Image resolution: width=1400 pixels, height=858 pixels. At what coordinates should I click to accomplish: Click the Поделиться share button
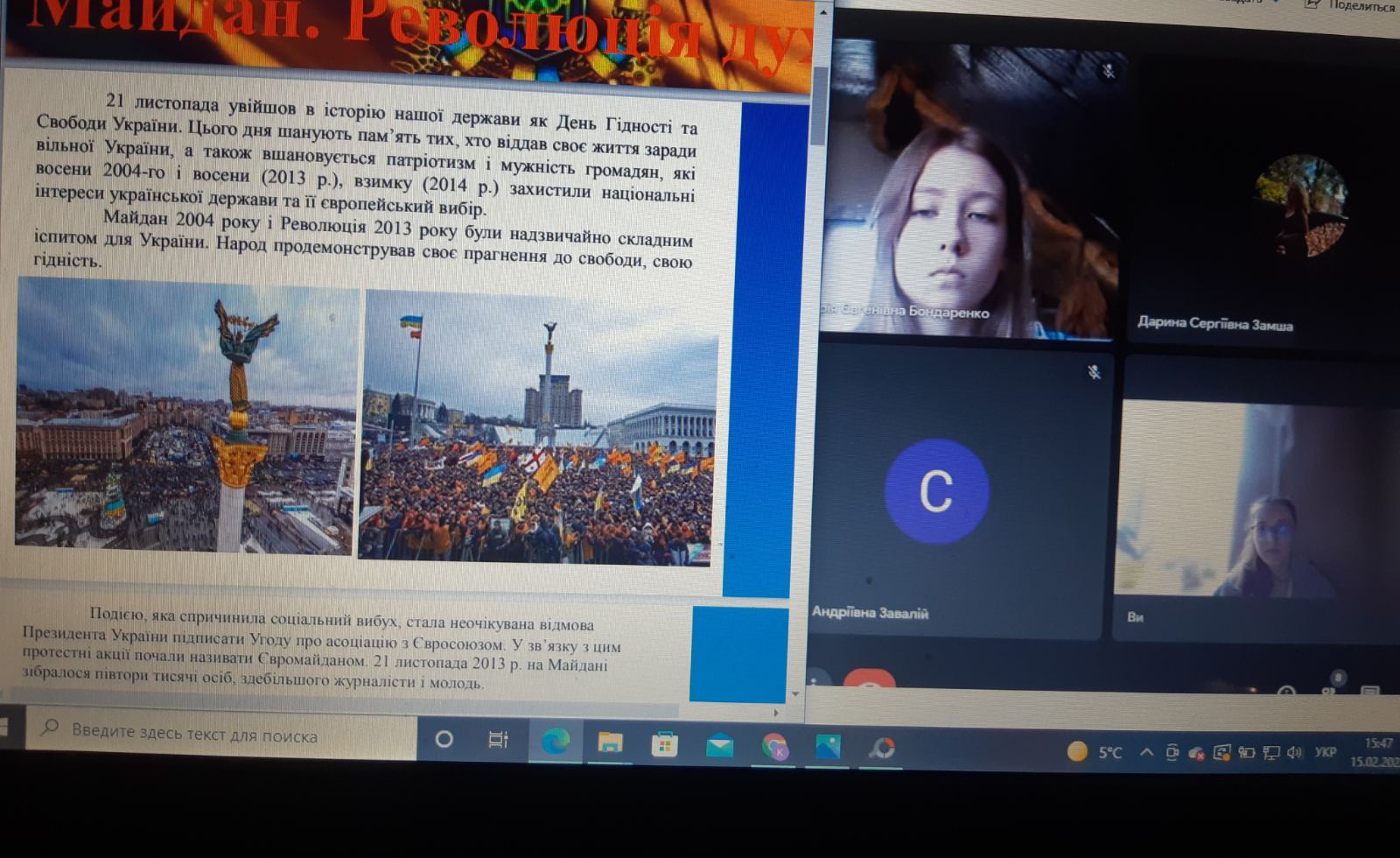[x=1352, y=6]
